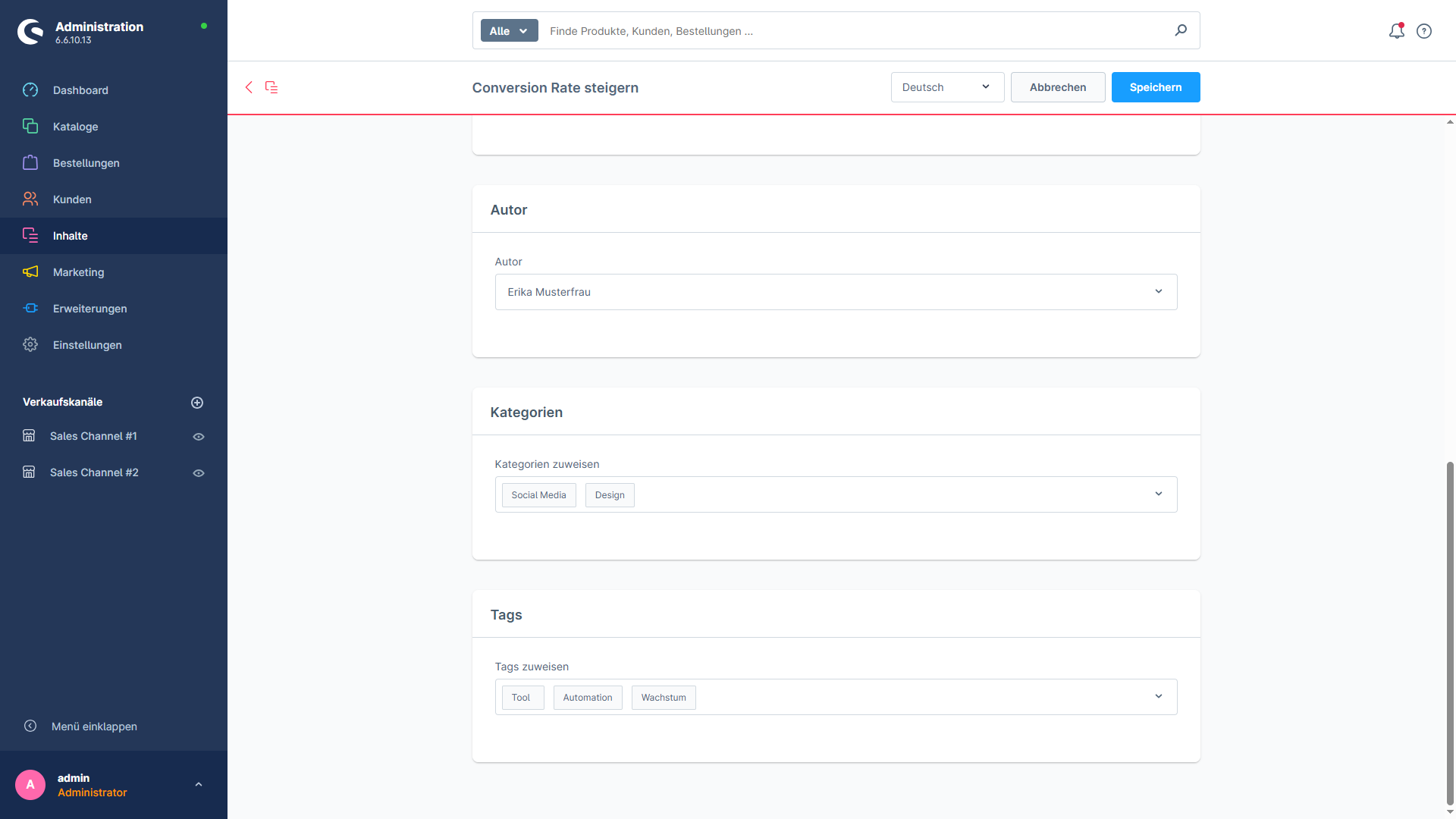The height and width of the screenshot is (819, 1456).
Task: Open Sales Channel #2 link
Action: click(94, 472)
